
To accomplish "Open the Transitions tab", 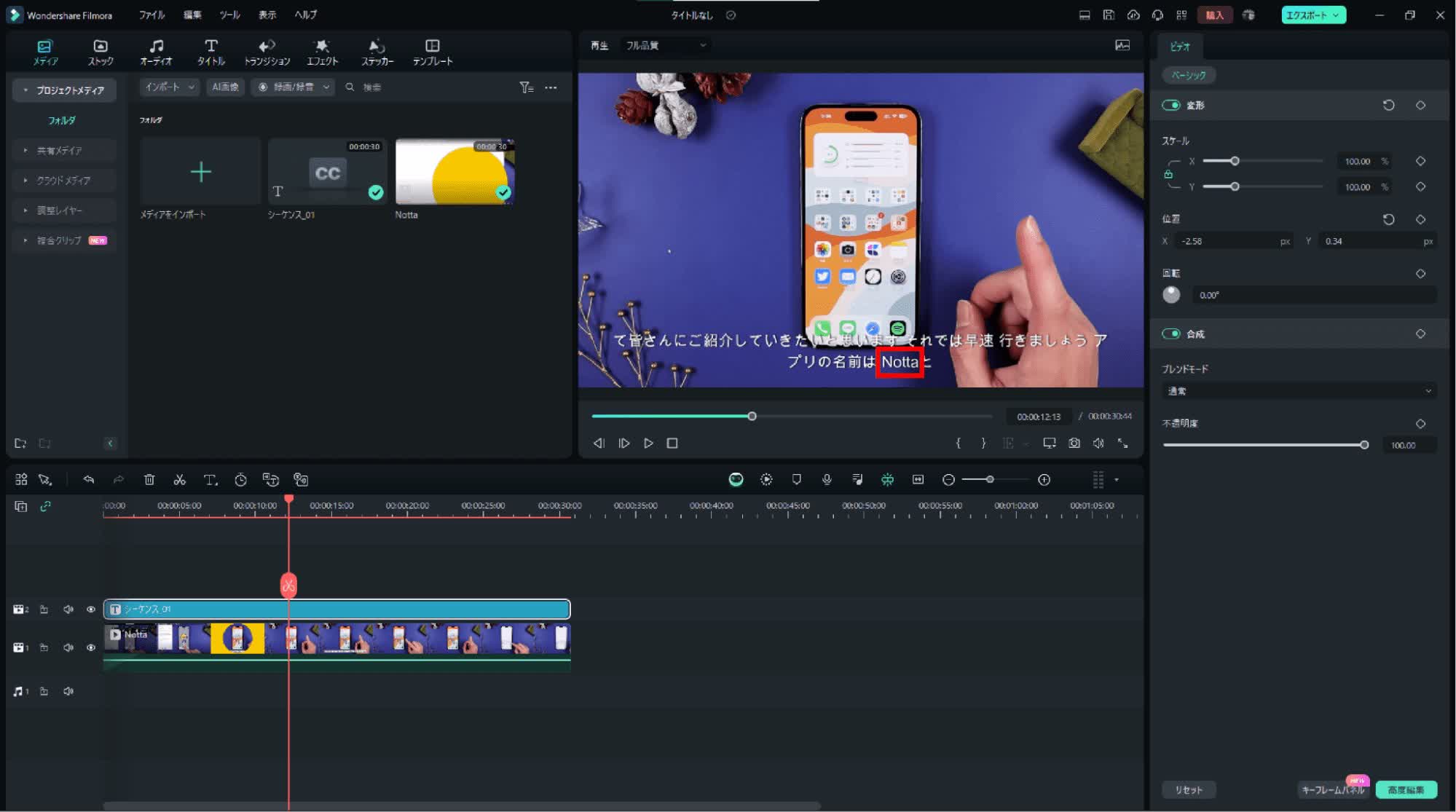I will click(267, 52).
